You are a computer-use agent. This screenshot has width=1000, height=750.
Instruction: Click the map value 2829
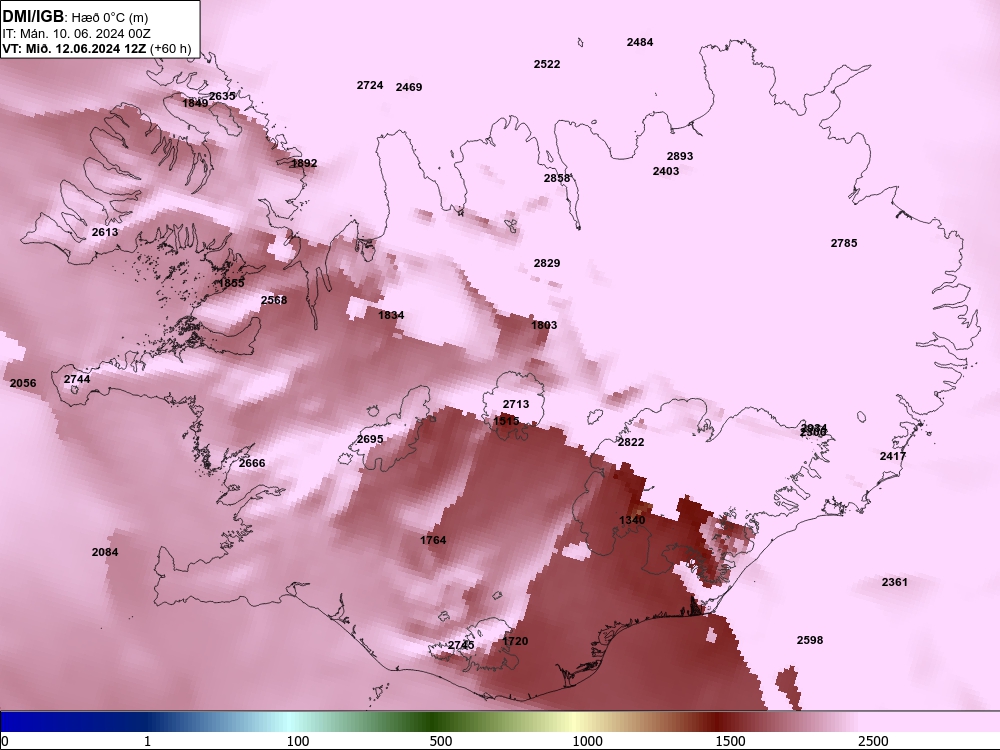point(547,263)
